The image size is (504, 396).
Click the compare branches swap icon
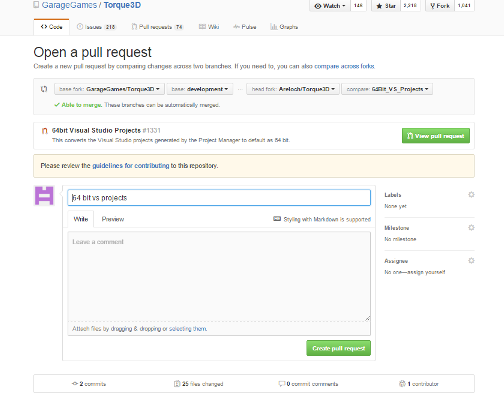(44, 89)
